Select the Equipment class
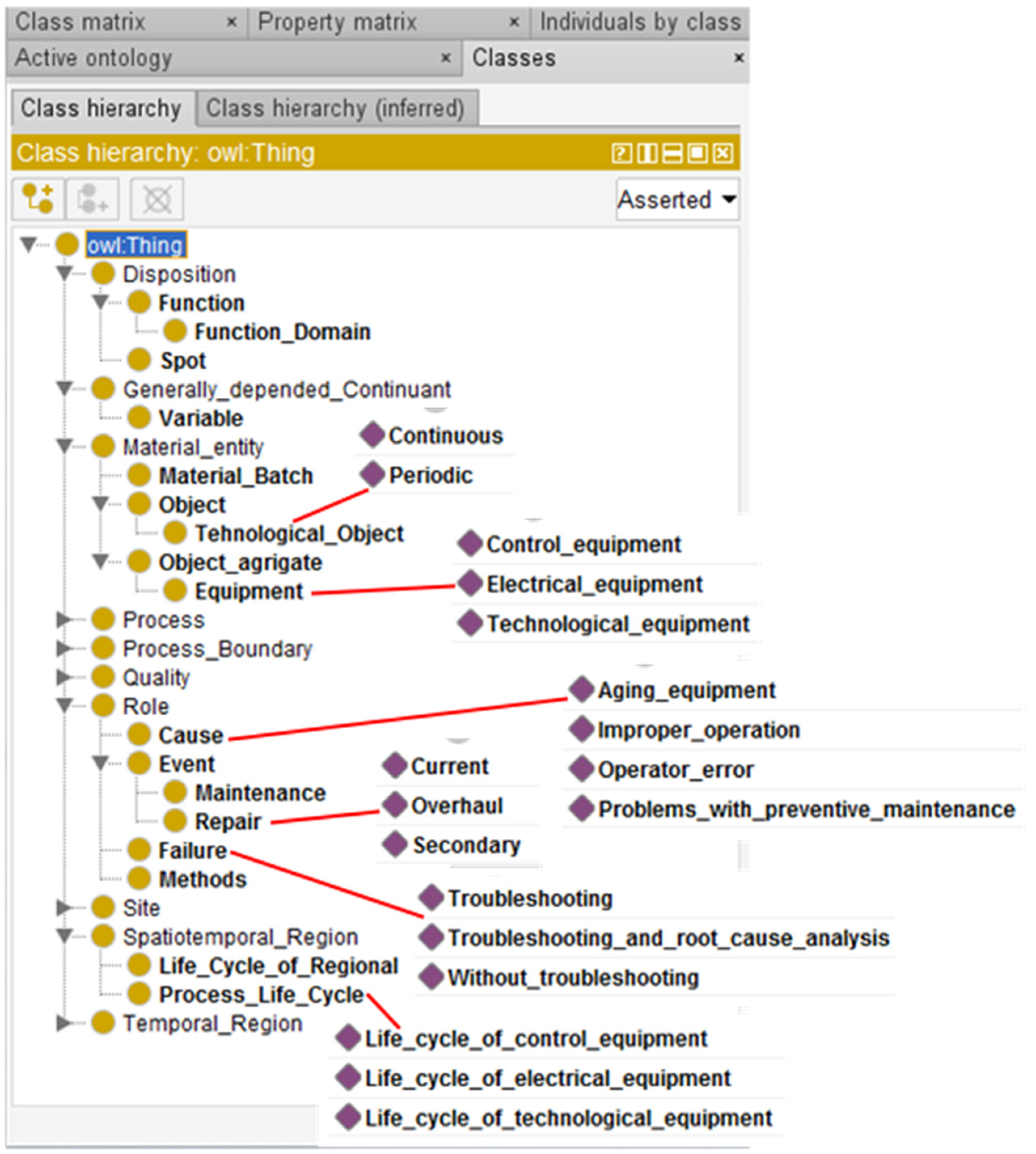 pyautogui.click(x=249, y=591)
